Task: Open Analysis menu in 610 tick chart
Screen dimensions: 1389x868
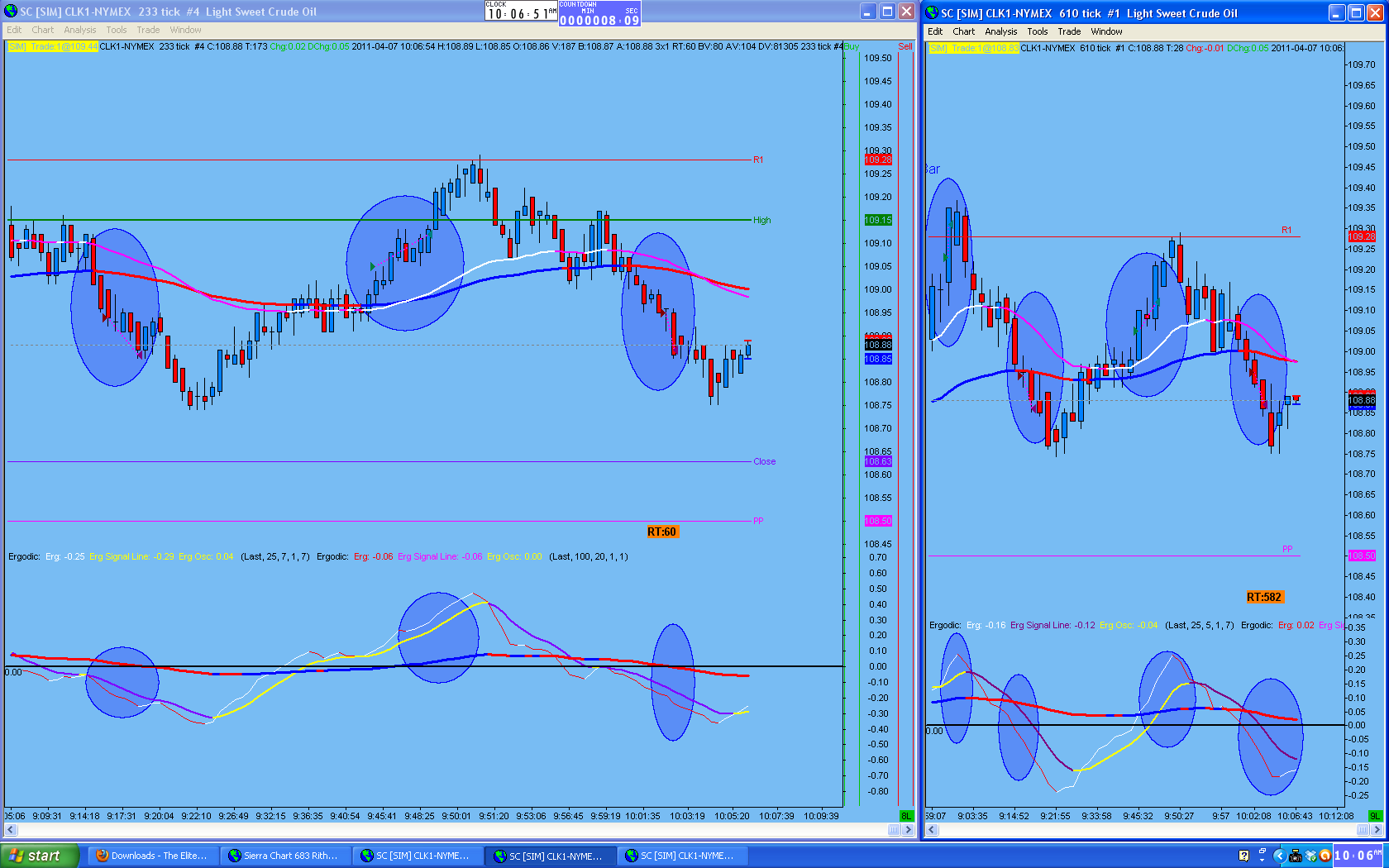Action: [1001, 31]
